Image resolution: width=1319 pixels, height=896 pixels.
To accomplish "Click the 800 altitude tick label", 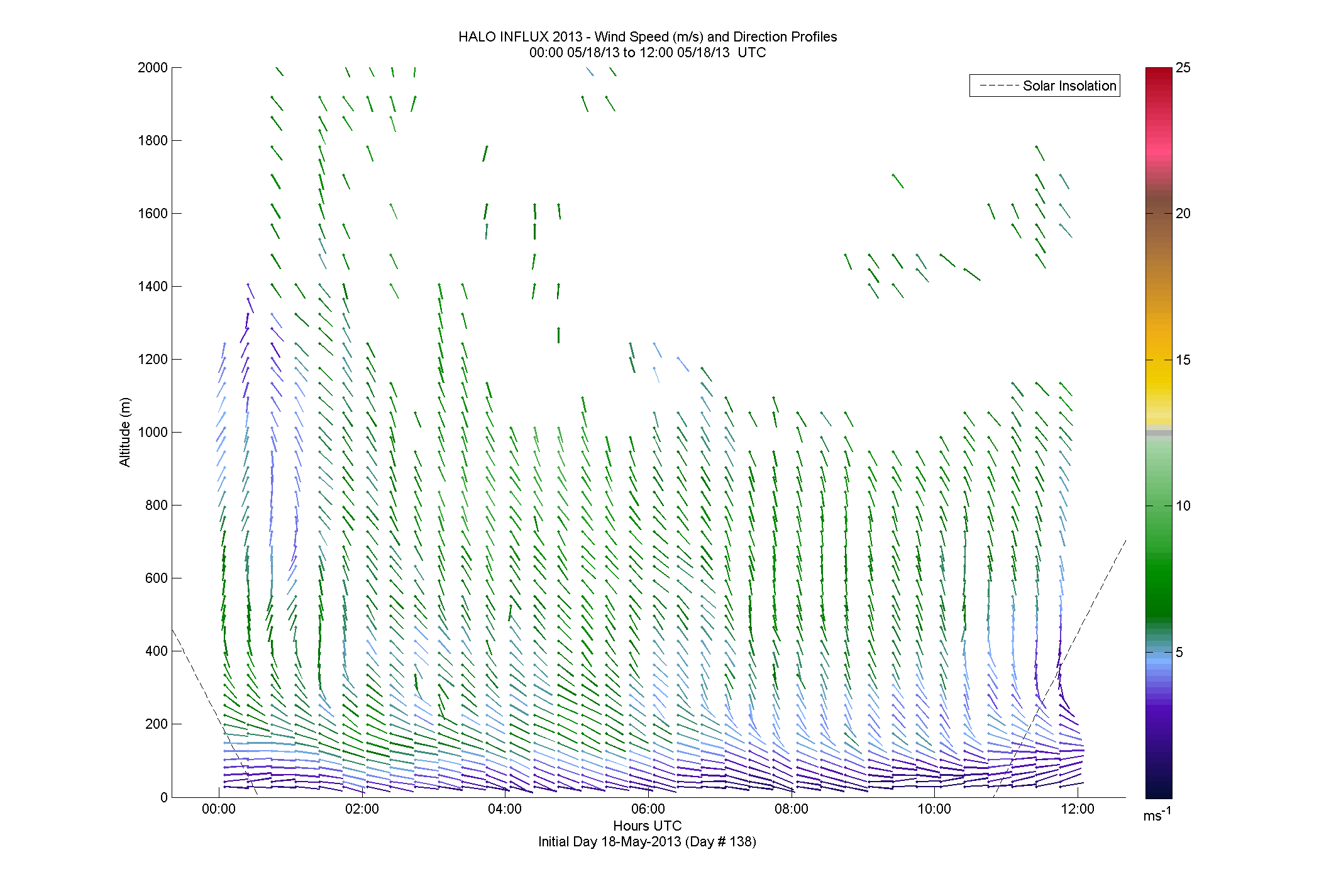I will pos(157,505).
